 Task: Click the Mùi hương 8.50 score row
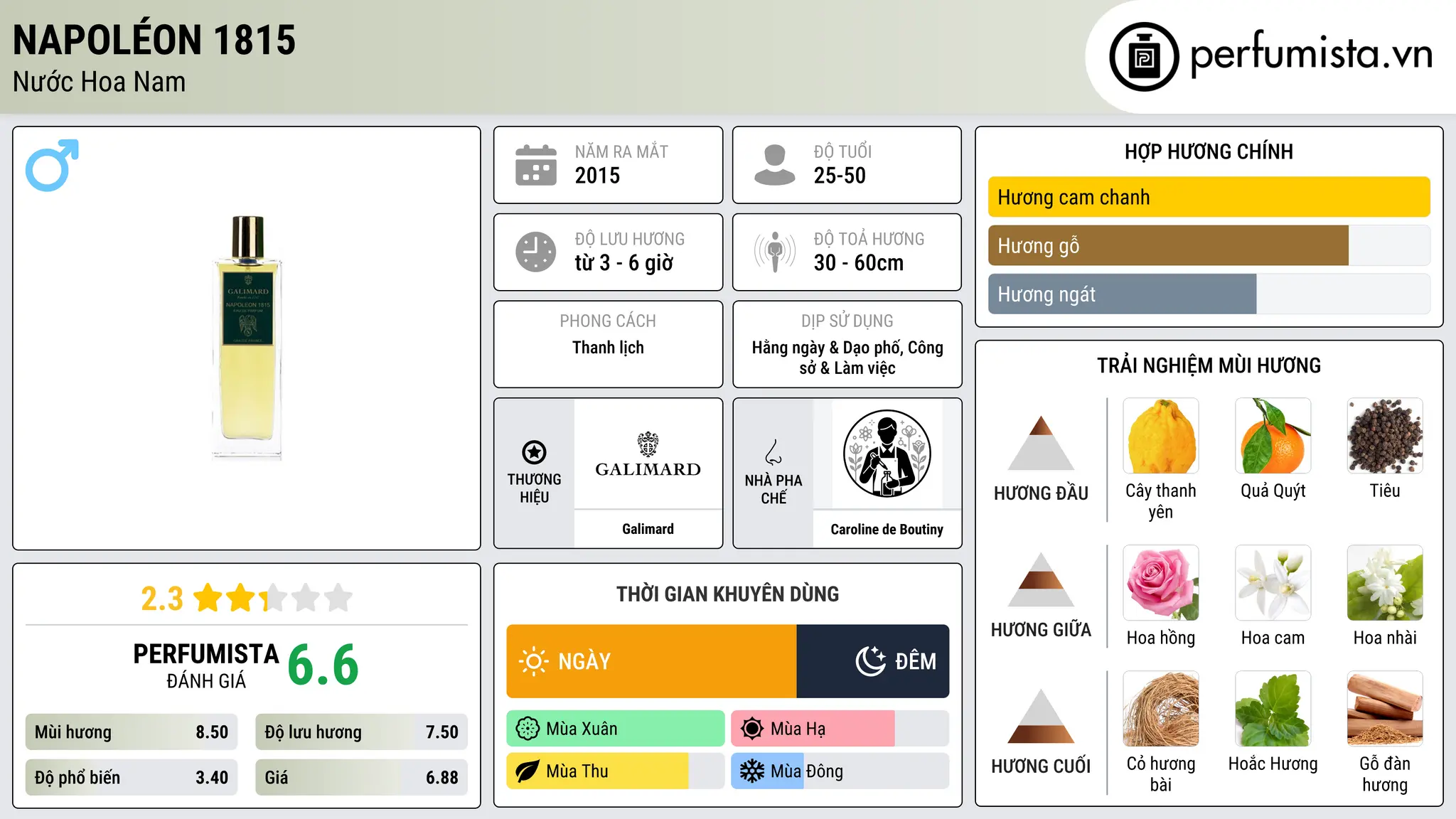132,732
